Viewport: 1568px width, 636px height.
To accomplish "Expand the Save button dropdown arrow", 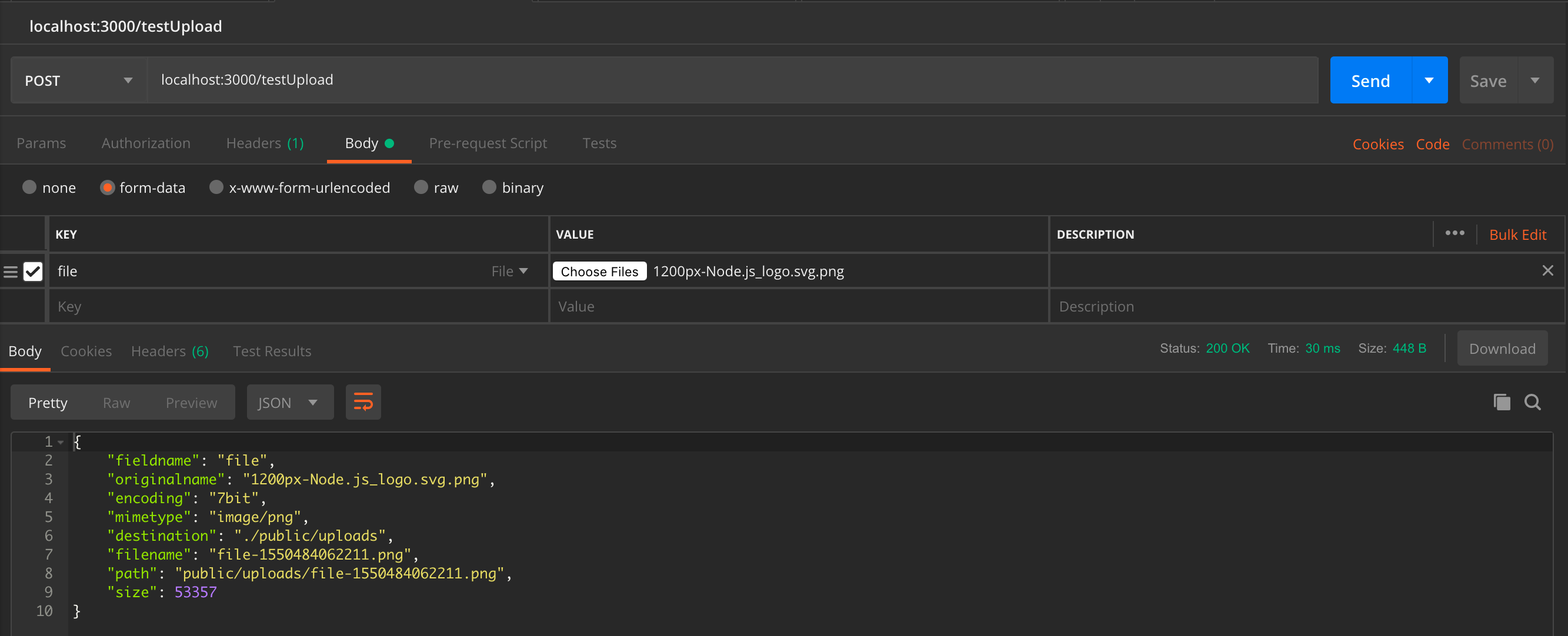I will [1535, 81].
